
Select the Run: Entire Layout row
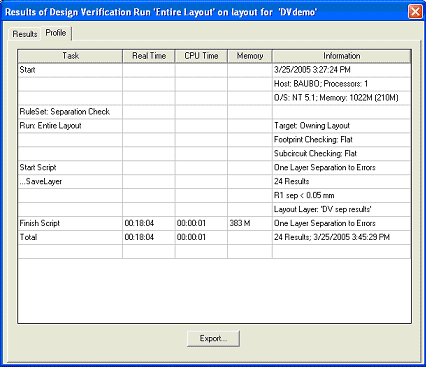tap(214, 126)
